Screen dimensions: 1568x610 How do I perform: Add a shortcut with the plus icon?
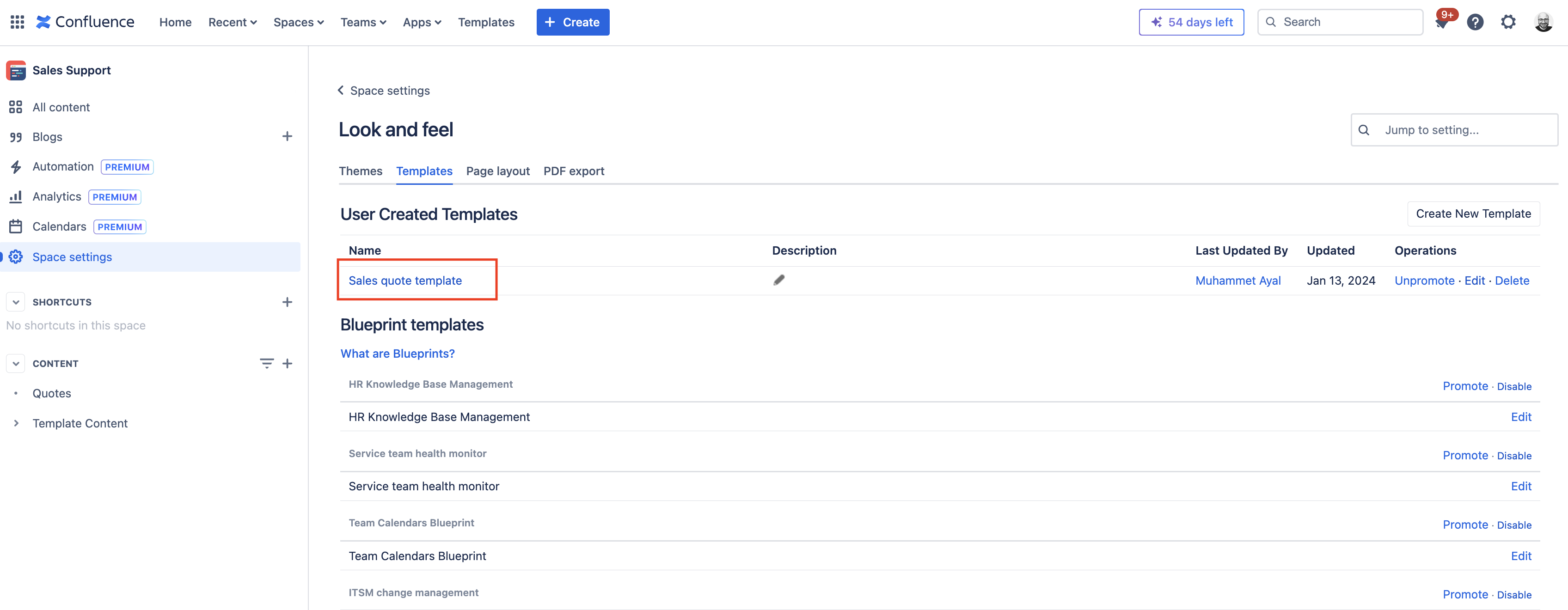(288, 302)
